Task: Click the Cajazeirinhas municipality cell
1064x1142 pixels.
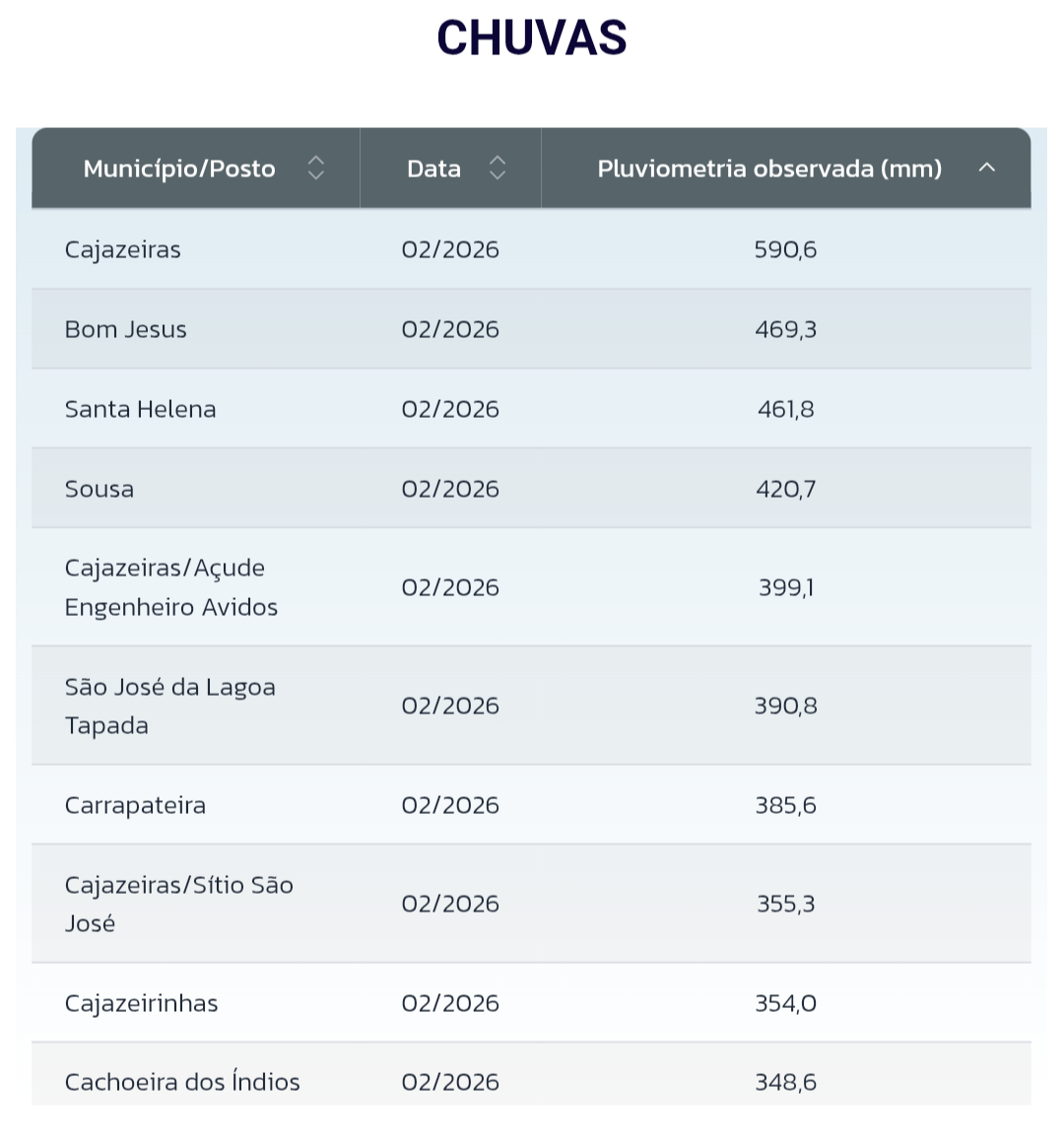Action: pos(142,1003)
